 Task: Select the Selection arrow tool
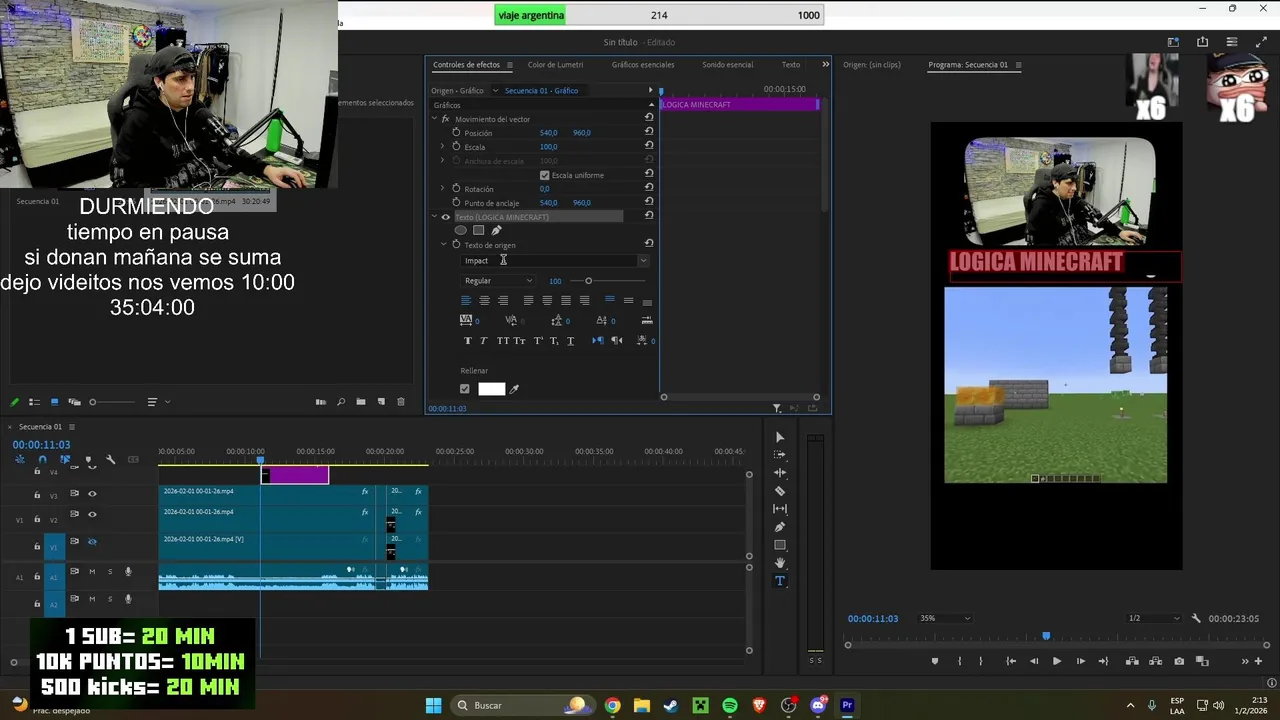[x=780, y=437]
